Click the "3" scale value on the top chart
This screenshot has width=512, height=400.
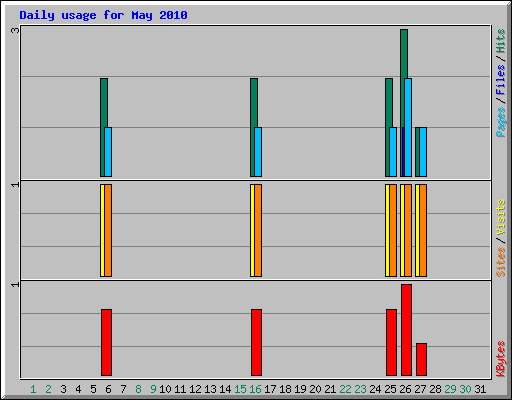(x=15, y=31)
